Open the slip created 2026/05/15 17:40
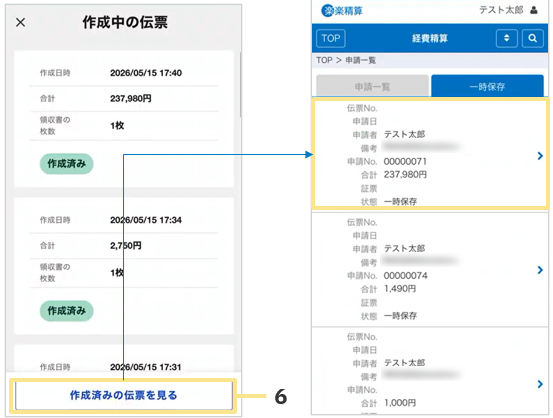Screen dimensions: 553x418 click(124, 119)
